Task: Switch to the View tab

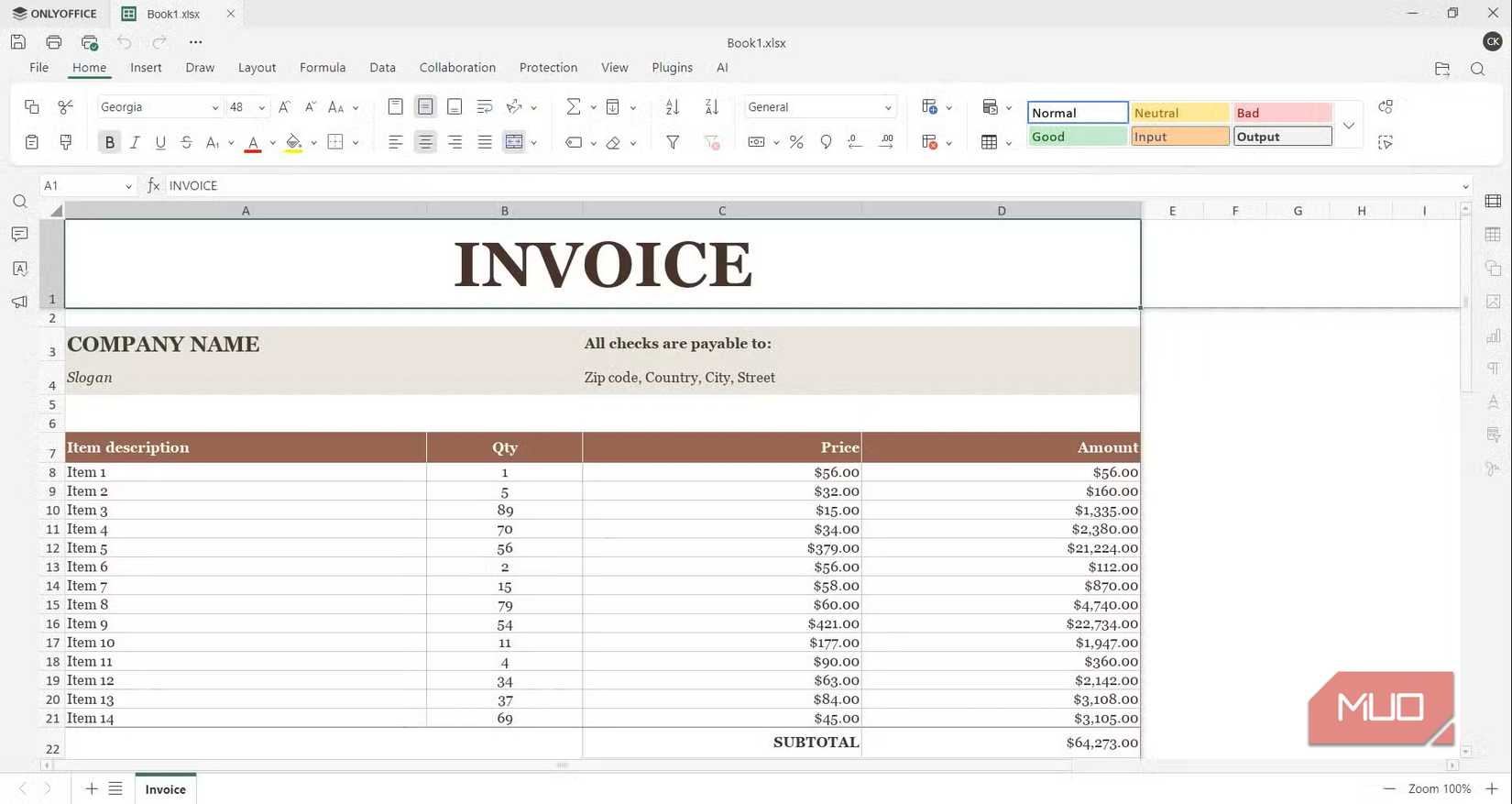Action: point(615,68)
